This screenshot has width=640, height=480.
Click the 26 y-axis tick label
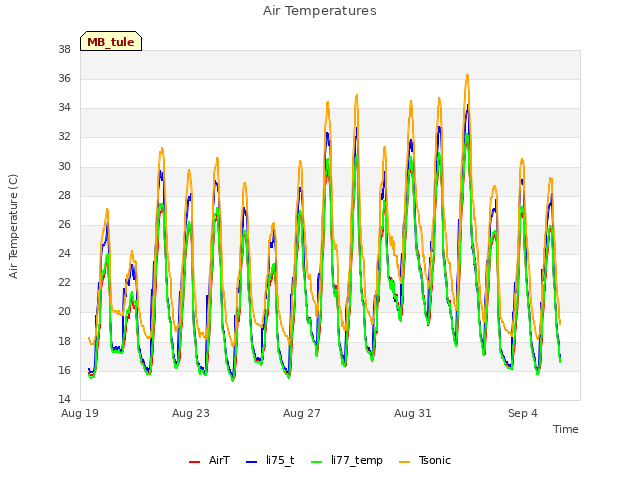click(x=64, y=224)
